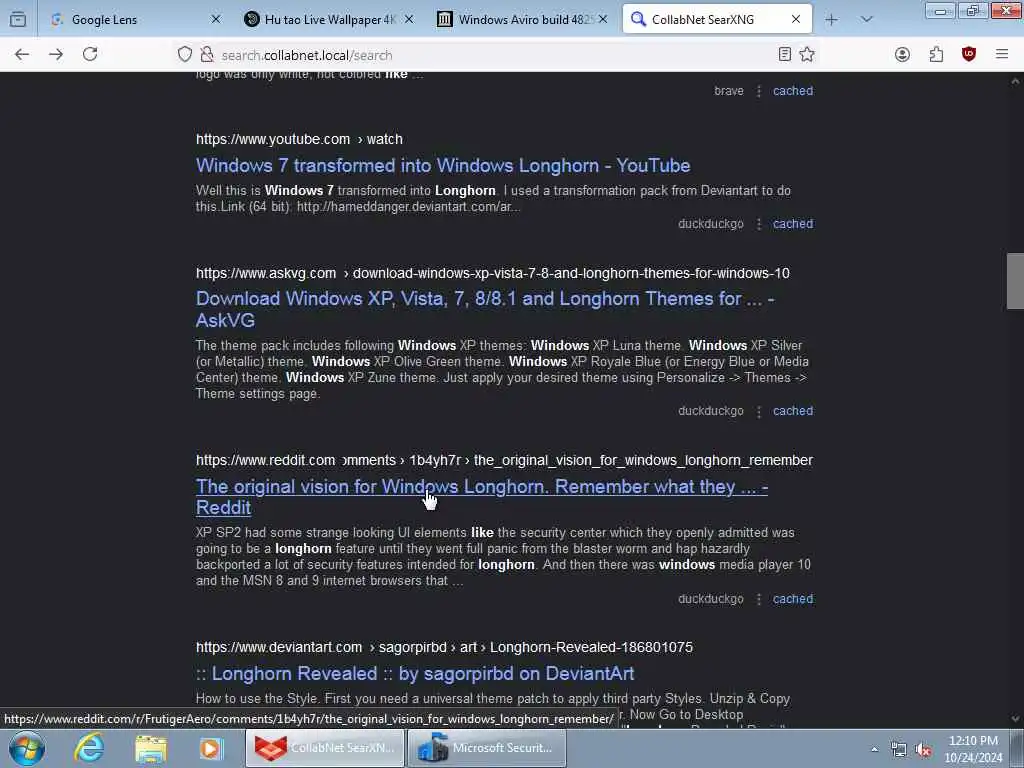Viewport: 1024px width, 768px height.
Task: Open the muted volume tray icon
Action: pyautogui.click(x=923, y=750)
